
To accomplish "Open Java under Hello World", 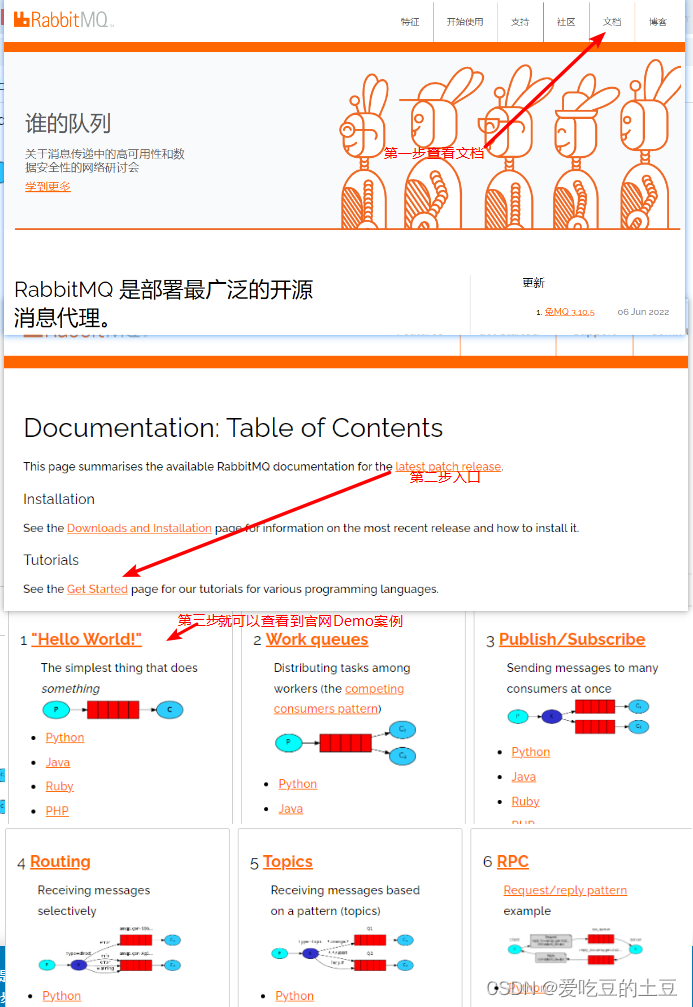I will [x=58, y=762].
